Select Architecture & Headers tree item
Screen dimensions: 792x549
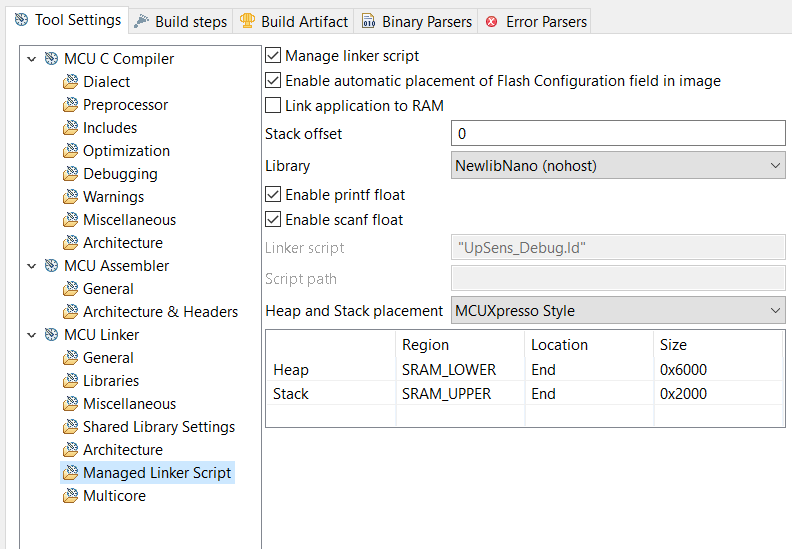160,312
